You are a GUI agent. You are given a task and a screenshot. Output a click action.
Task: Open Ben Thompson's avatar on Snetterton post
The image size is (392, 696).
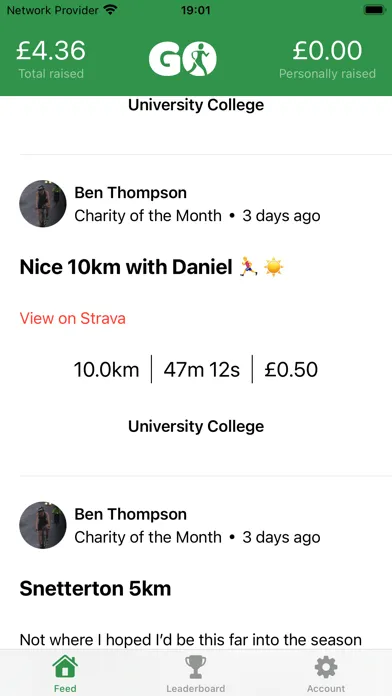(43, 525)
